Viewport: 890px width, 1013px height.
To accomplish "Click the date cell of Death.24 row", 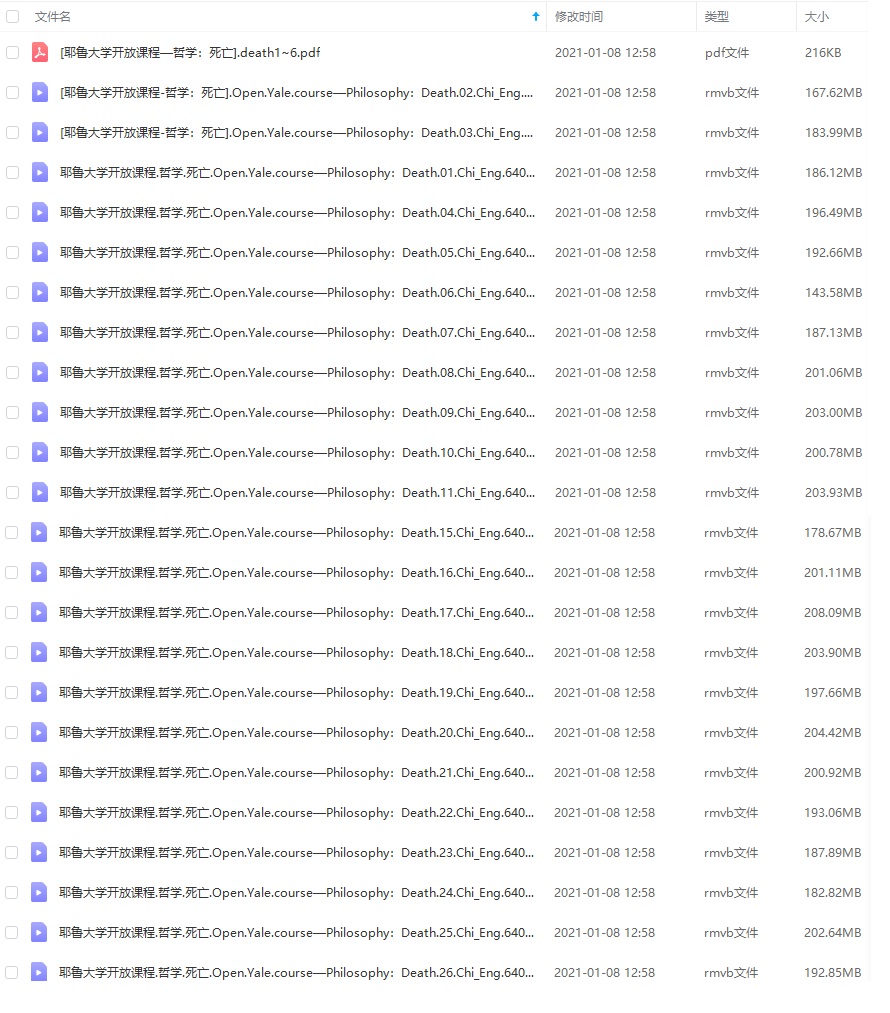I will click(x=604, y=893).
